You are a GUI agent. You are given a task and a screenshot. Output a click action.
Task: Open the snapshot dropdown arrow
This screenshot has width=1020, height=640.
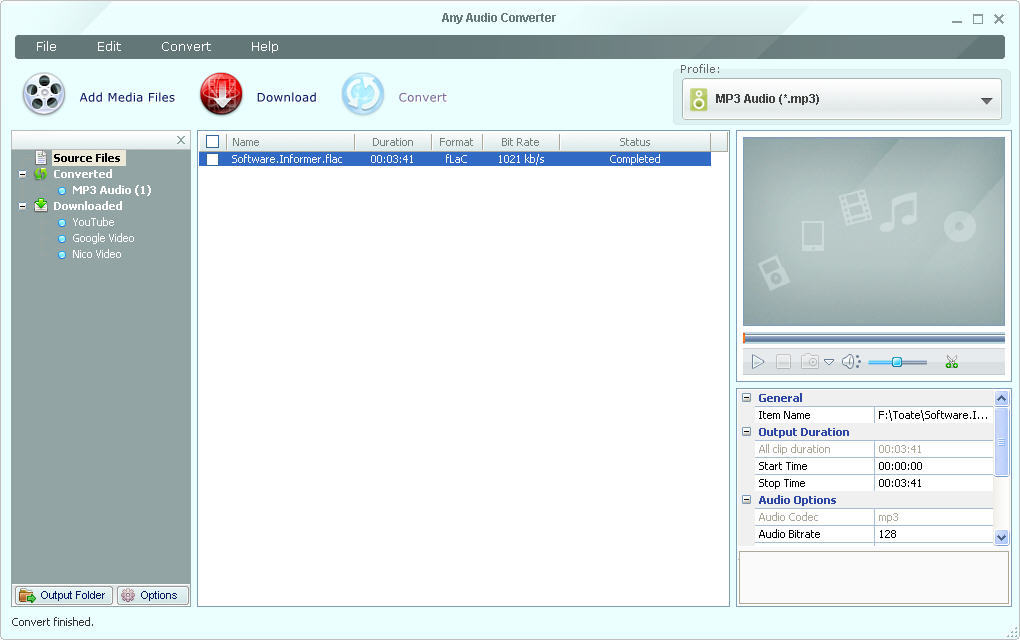pyautogui.click(x=829, y=362)
